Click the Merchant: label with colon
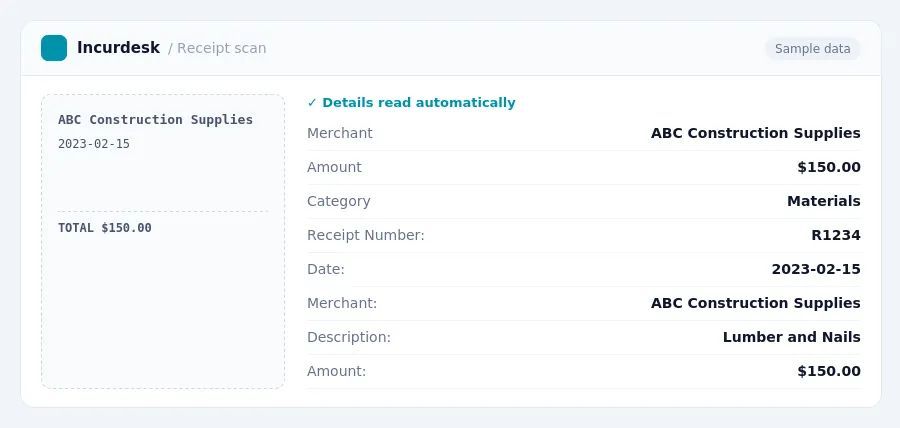This screenshot has width=900, height=428. [342, 303]
